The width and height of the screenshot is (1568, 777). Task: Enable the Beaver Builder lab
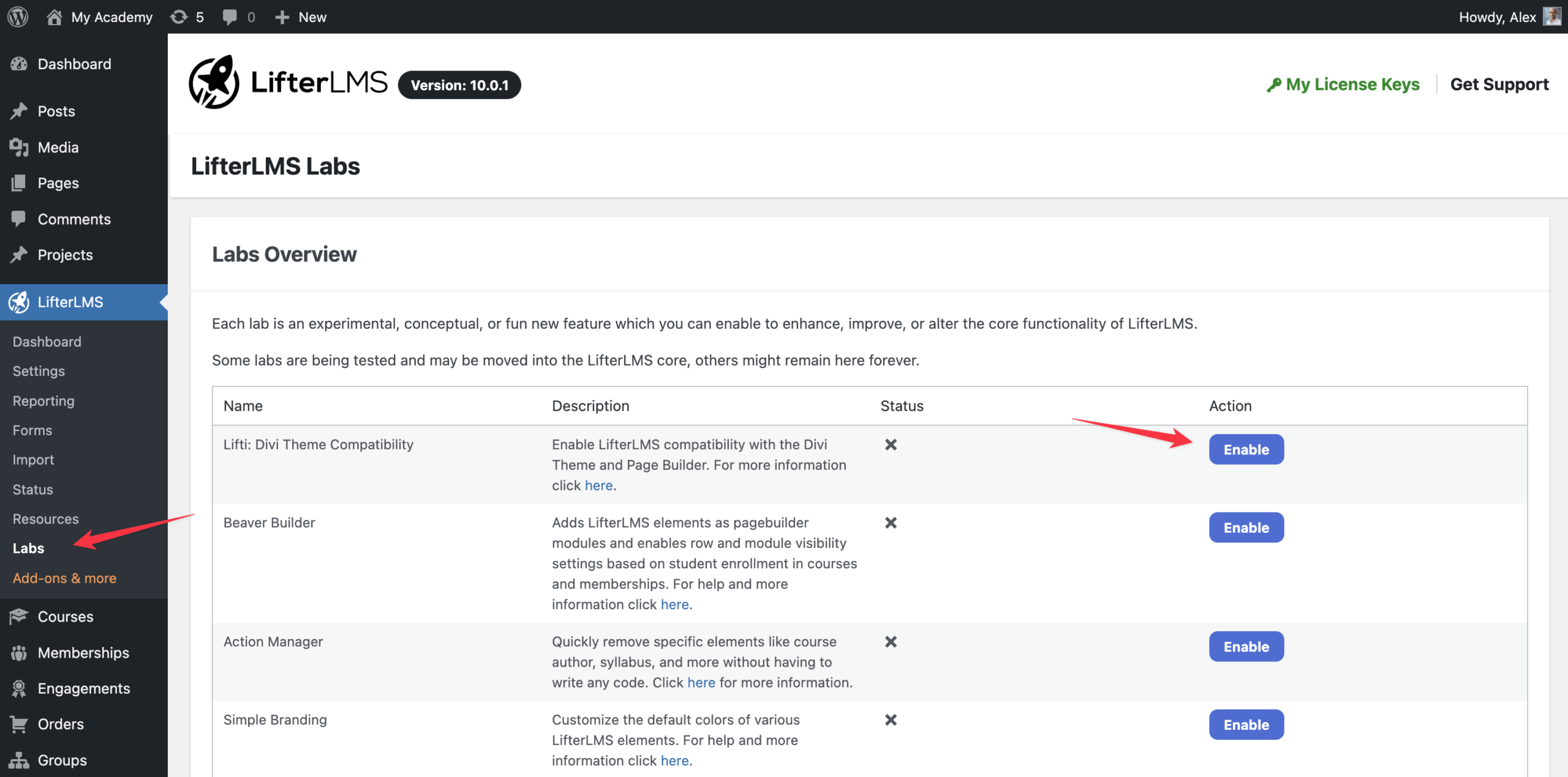[1246, 527]
